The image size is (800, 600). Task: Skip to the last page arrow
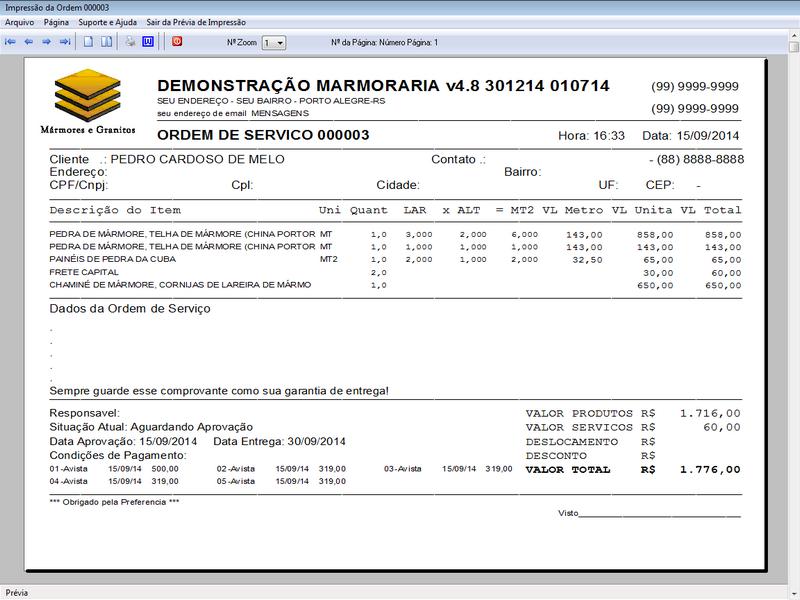[65, 40]
